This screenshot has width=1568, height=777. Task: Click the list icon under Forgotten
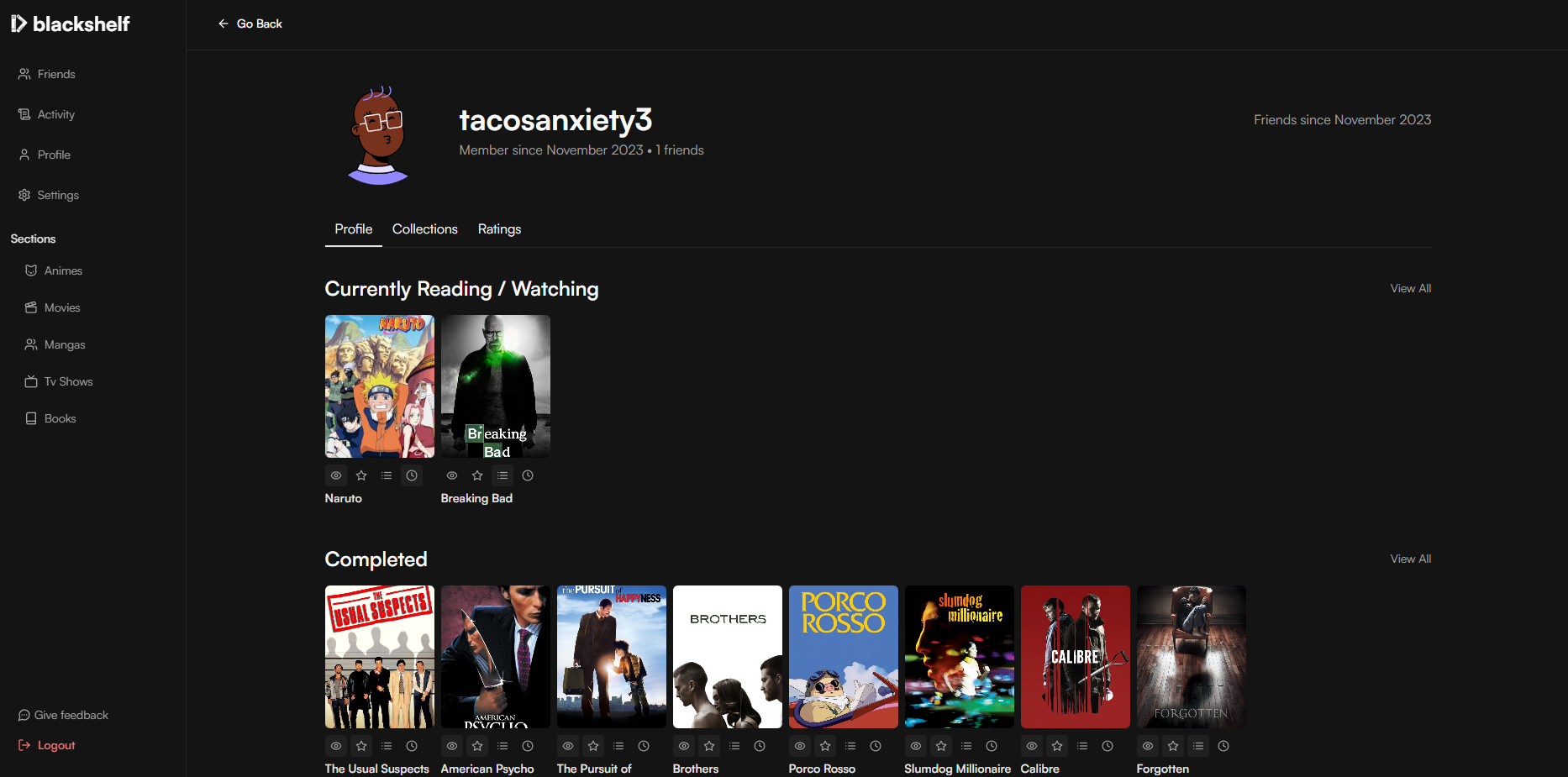(x=1198, y=746)
